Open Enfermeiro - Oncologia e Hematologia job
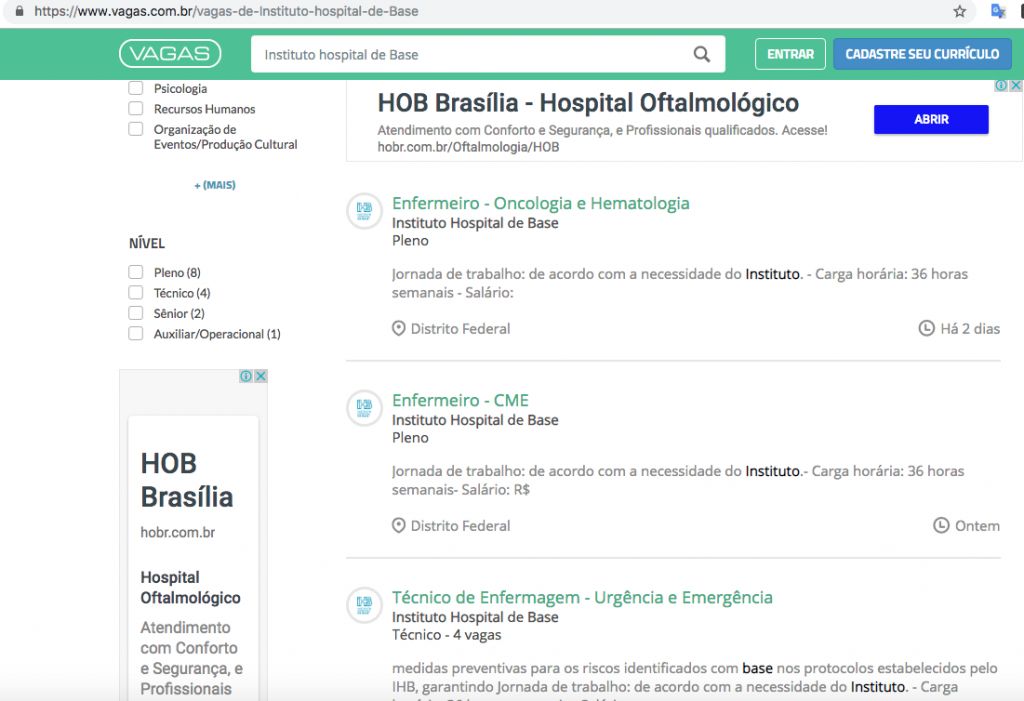 point(540,203)
